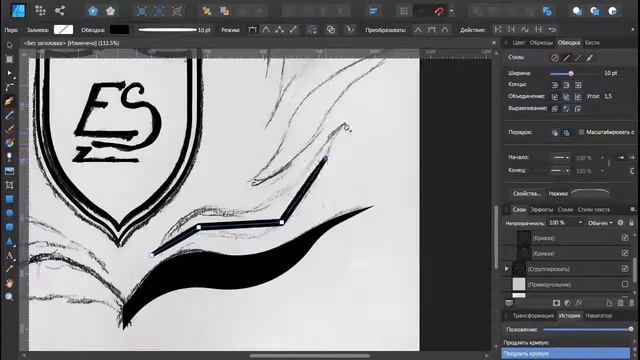Expand the Сгруппировать layer group
640x360 pixels.
tap(507, 269)
